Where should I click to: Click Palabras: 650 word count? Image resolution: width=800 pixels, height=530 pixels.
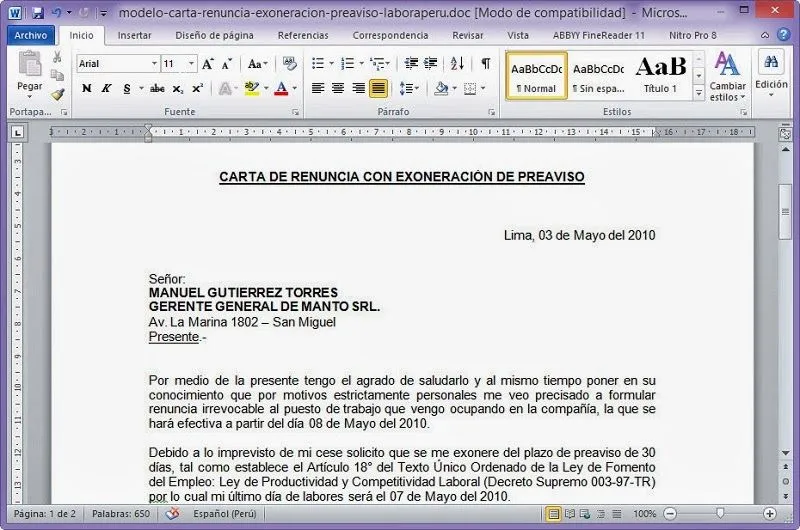tap(121, 514)
